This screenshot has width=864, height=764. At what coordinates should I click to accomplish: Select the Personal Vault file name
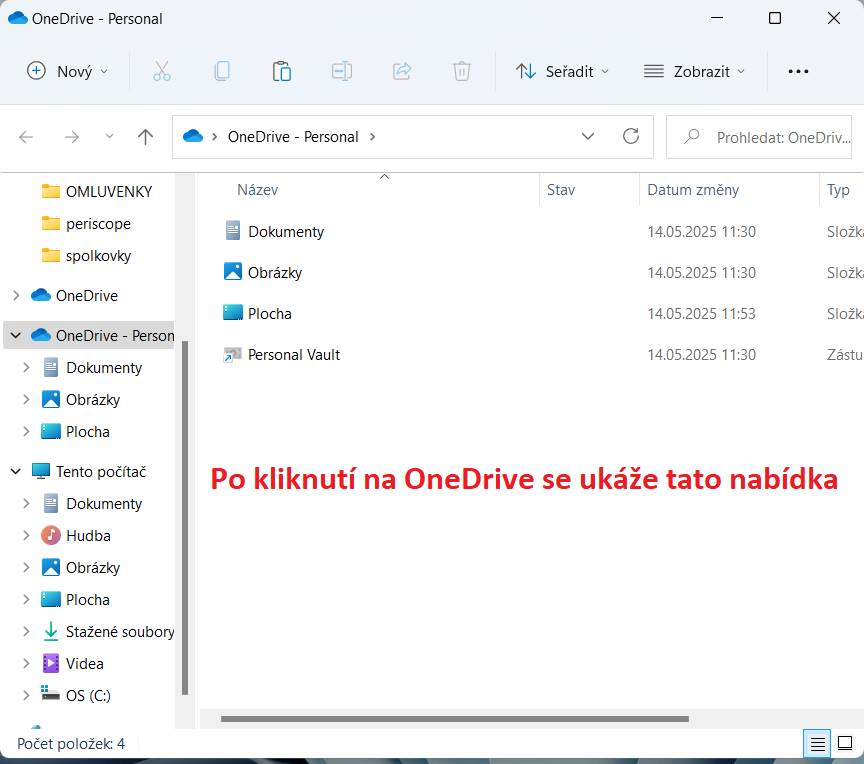click(294, 355)
